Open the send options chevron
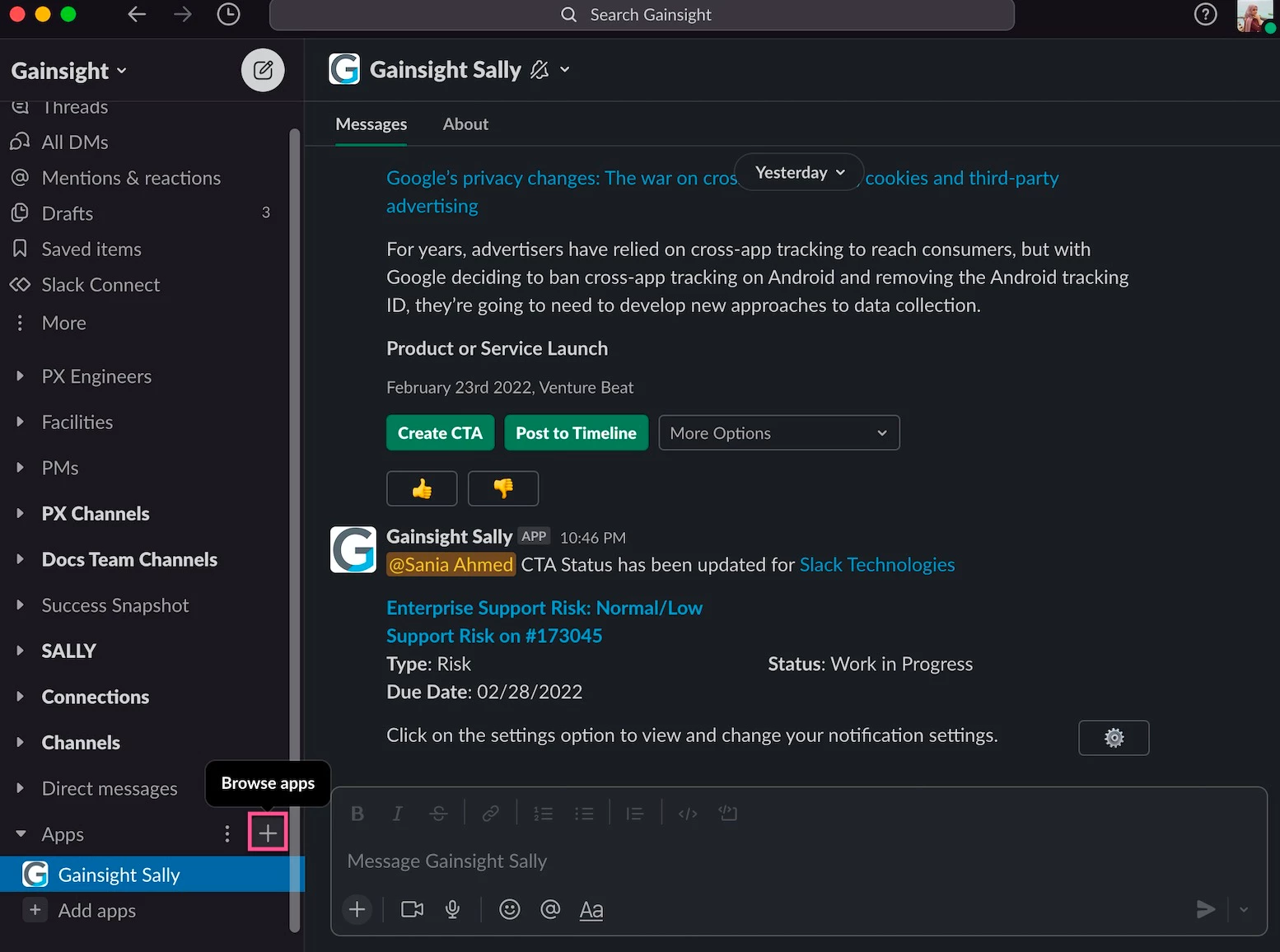The image size is (1280, 952). click(1244, 910)
